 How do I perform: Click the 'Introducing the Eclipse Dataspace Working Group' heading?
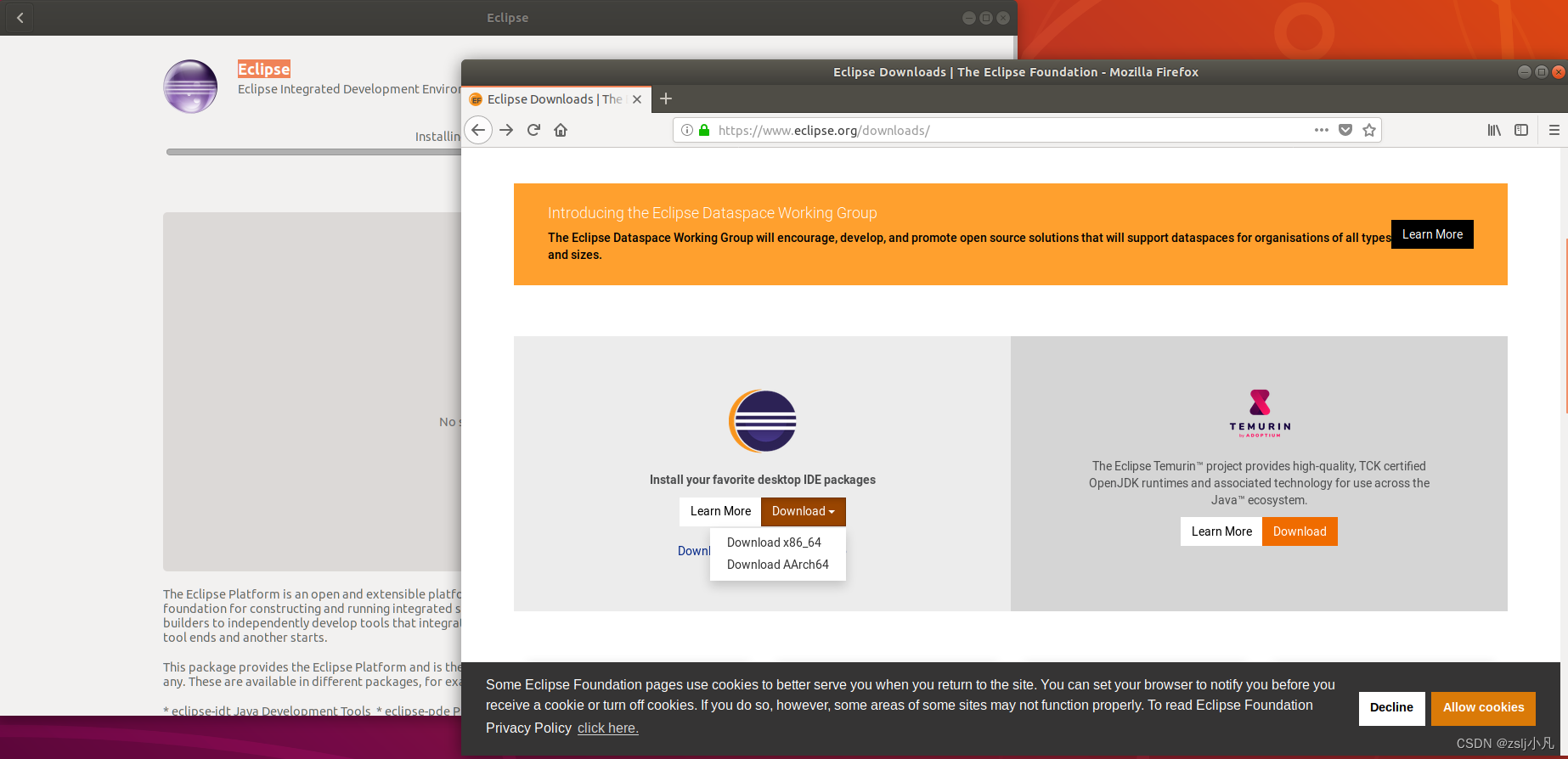(x=712, y=213)
